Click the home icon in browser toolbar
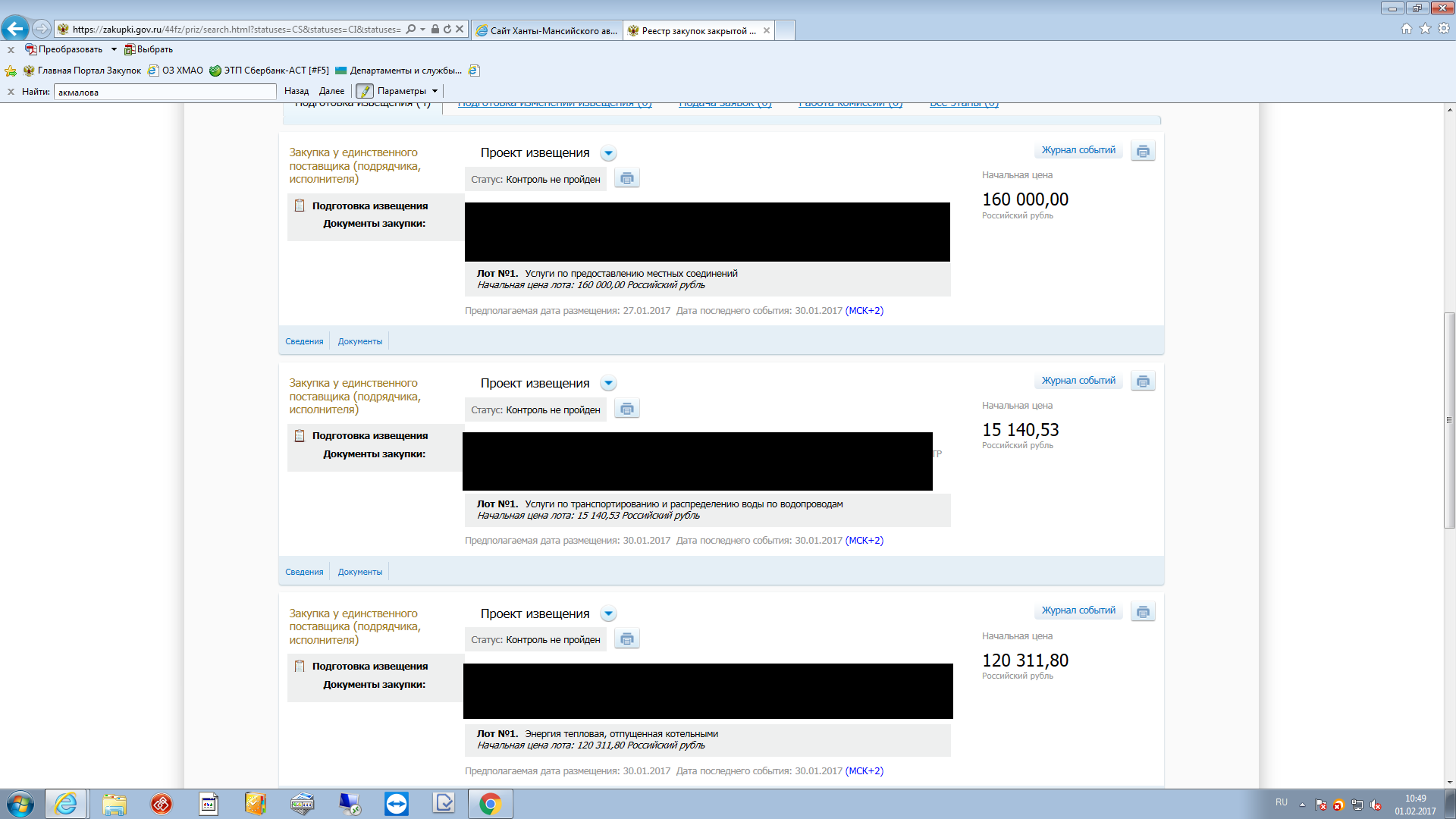The image size is (1456, 819). click(x=1407, y=29)
